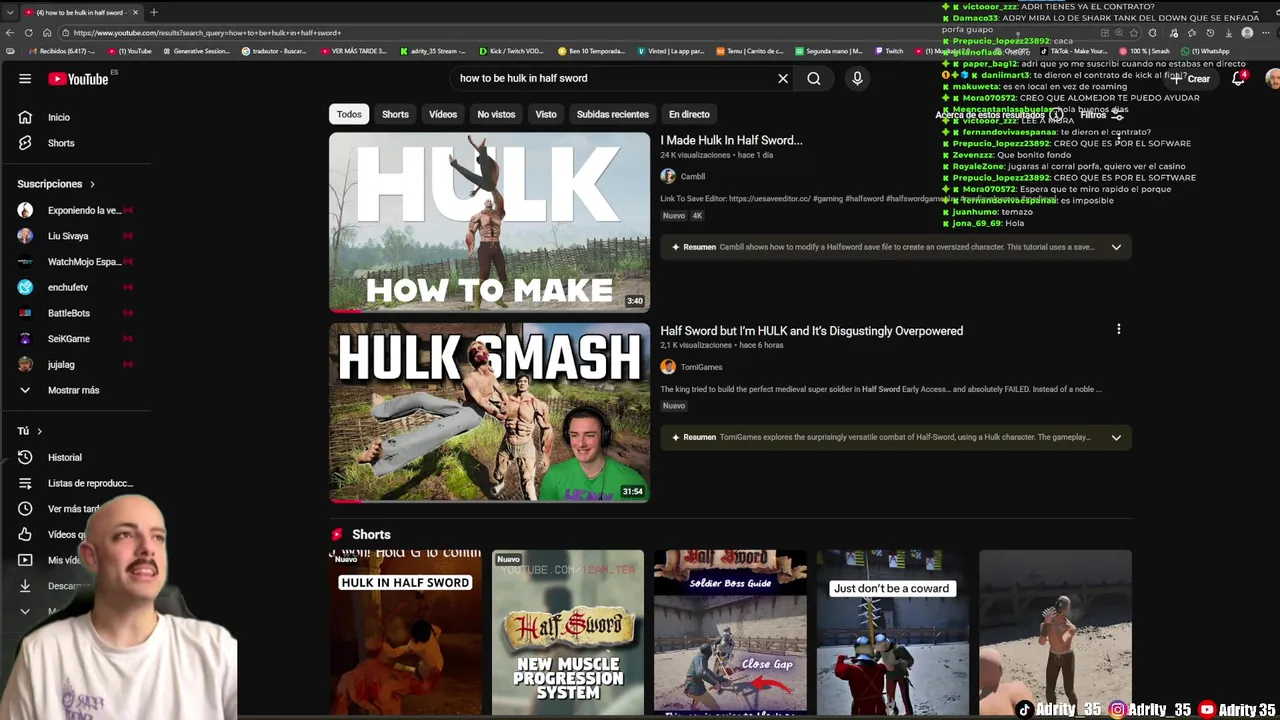Open a new browser tab
The height and width of the screenshot is (720, 1280).
tap(153, 12)
